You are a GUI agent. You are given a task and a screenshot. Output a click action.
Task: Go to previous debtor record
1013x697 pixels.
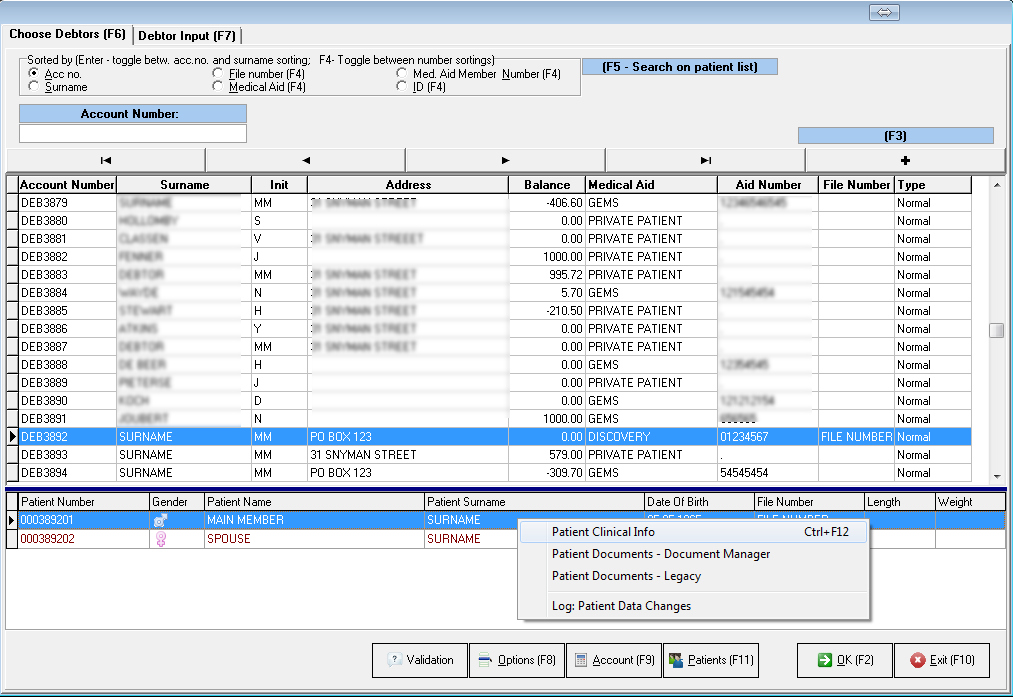pyautogui.click(x=305, y=160)
